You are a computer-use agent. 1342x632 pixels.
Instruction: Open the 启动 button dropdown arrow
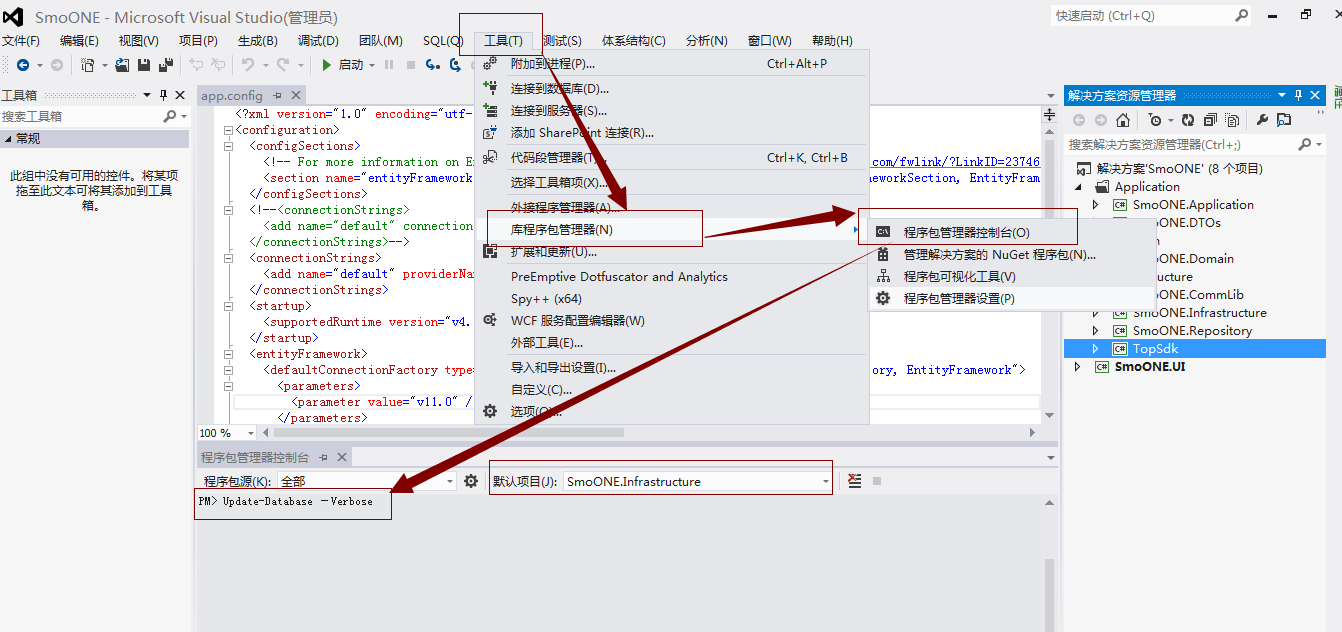371,66
